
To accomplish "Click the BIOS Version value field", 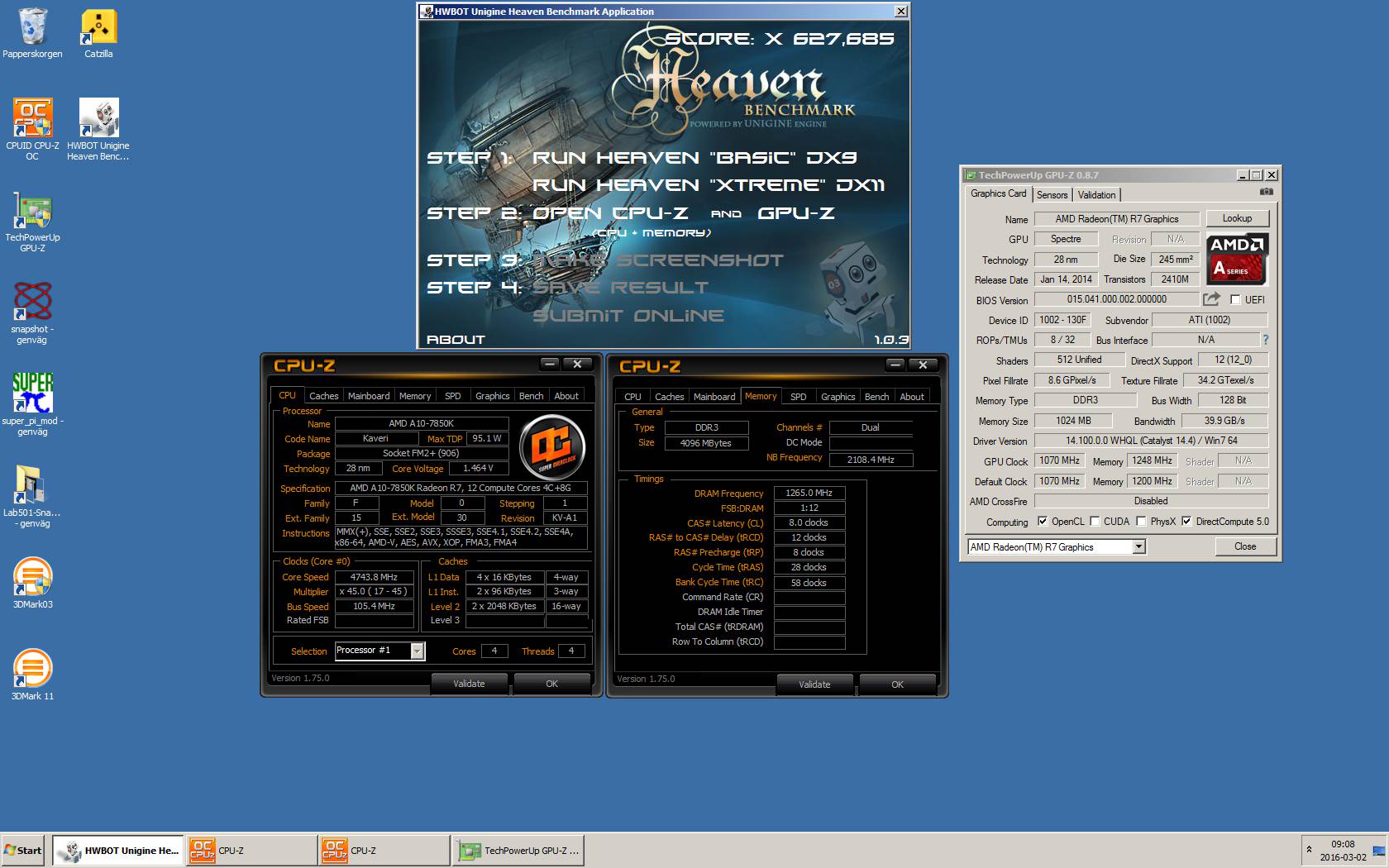I will tap(1116, 299).
